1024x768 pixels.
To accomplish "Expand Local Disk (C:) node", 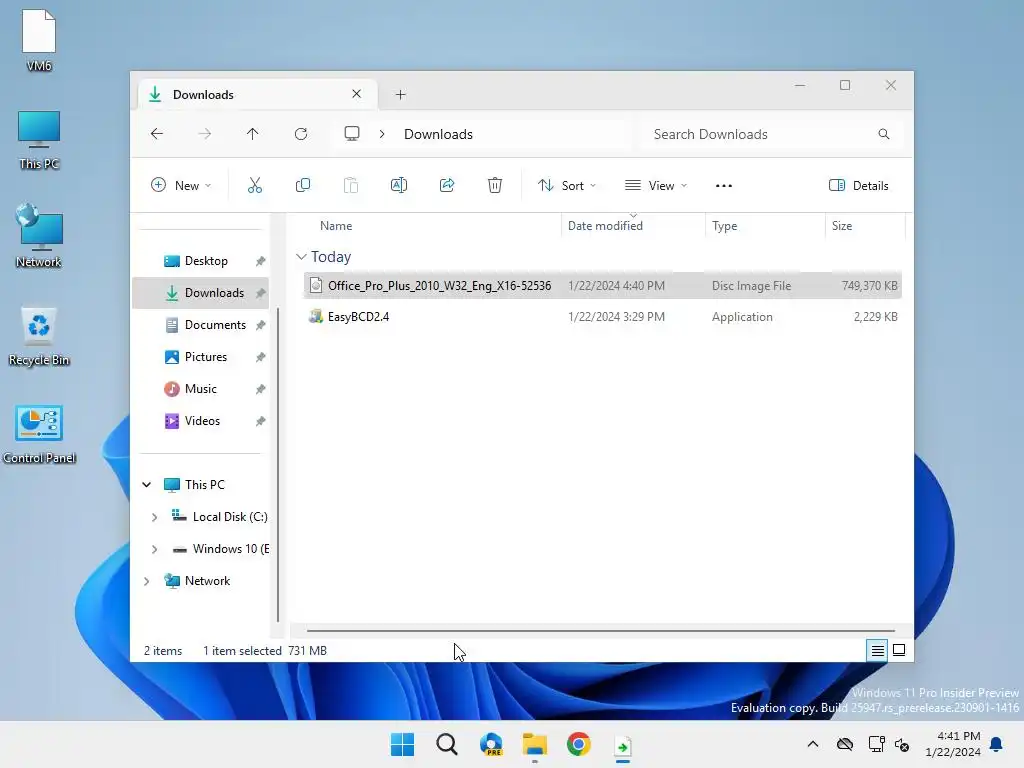I will tap(155, 517).
